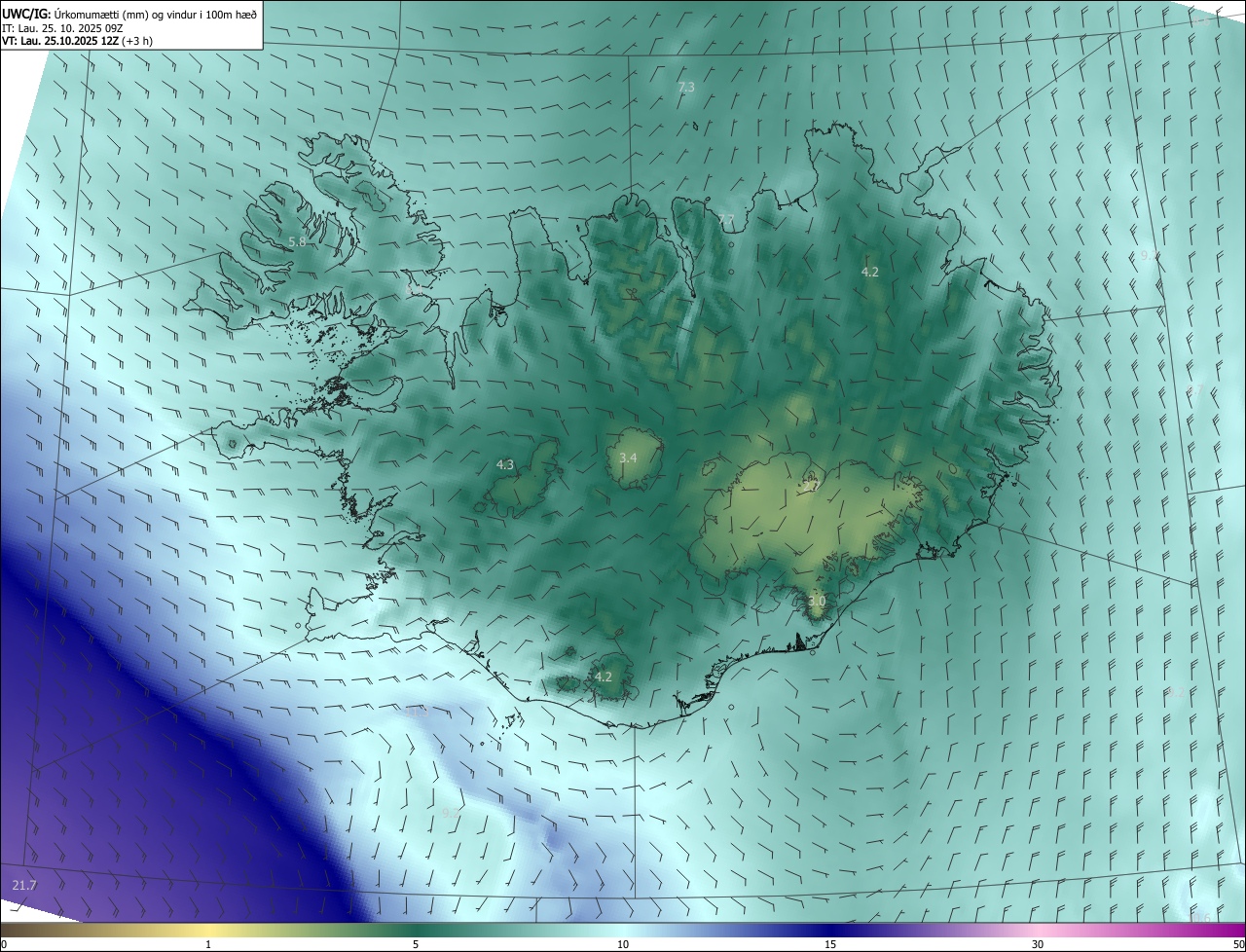
Task: Click the dark navy colour scale at tick 15
Action: pyautogui.click(x=830, y=930)
